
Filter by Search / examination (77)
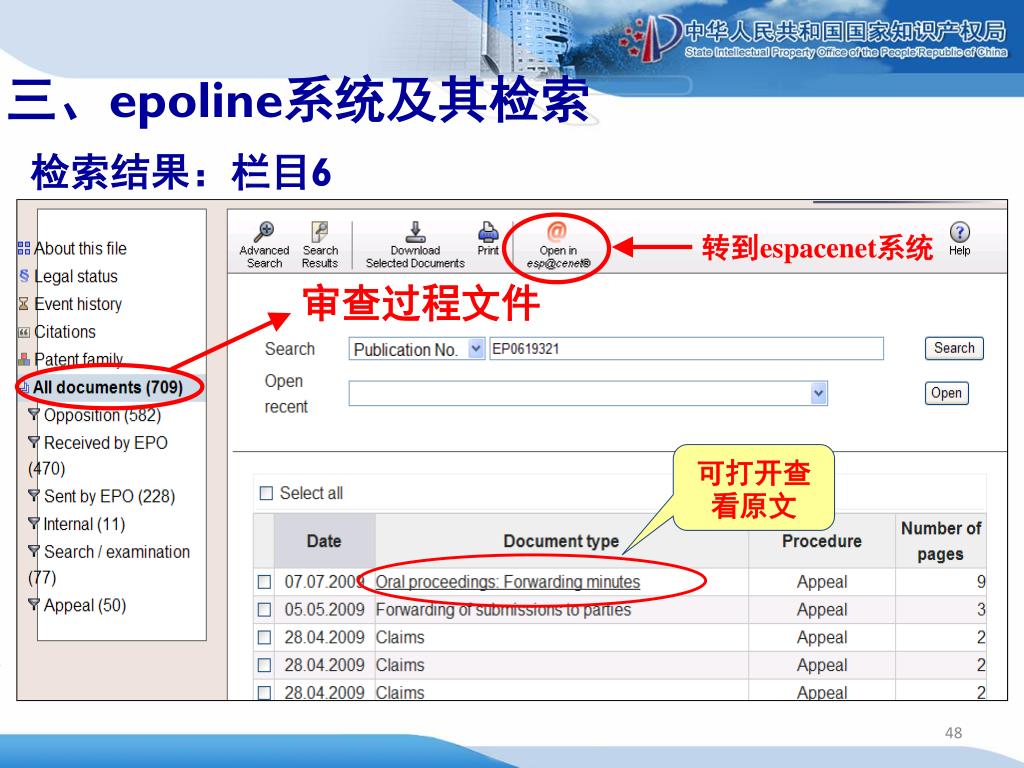pyautogui.click(x=109, y=564)
